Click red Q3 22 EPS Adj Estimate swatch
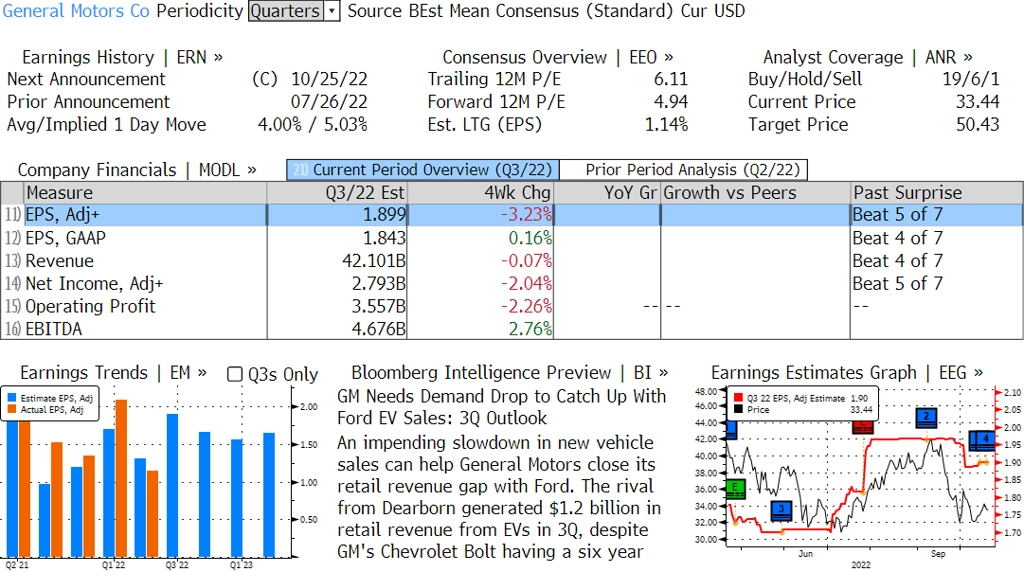Screen dimensions: 1024x572 click(x=739, y=398)
